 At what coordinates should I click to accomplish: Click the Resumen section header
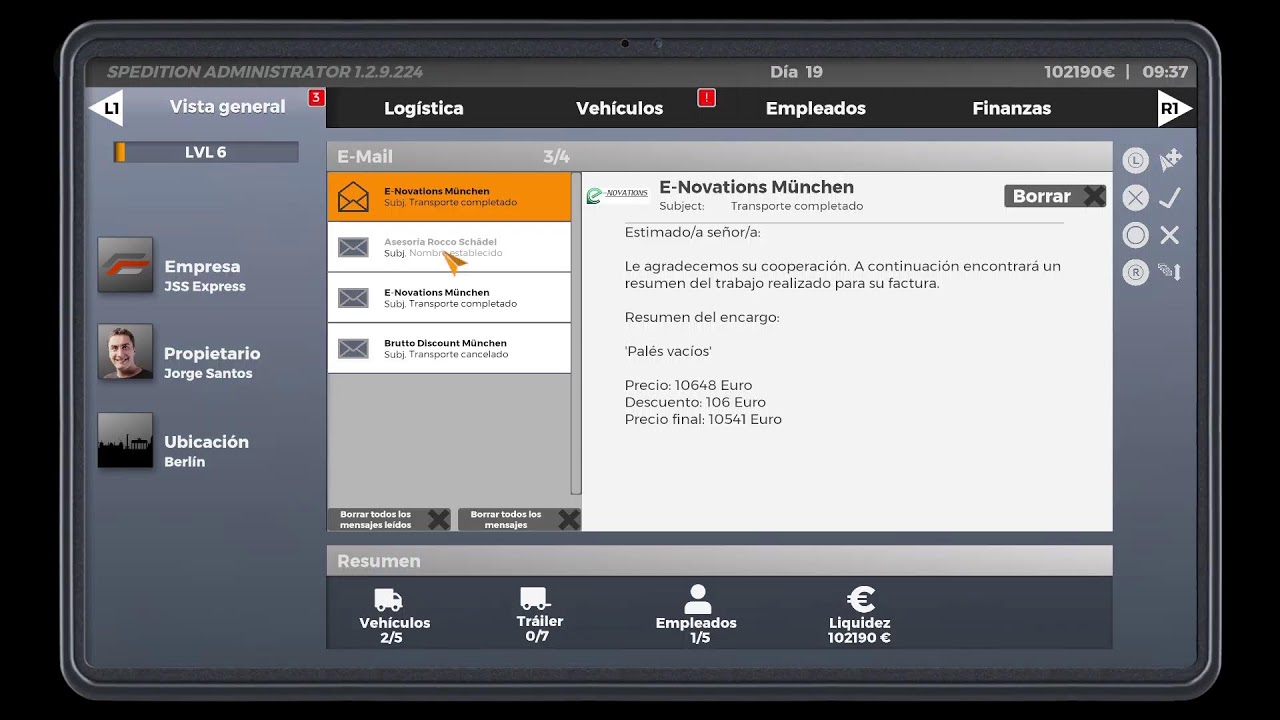coord(719,560)
